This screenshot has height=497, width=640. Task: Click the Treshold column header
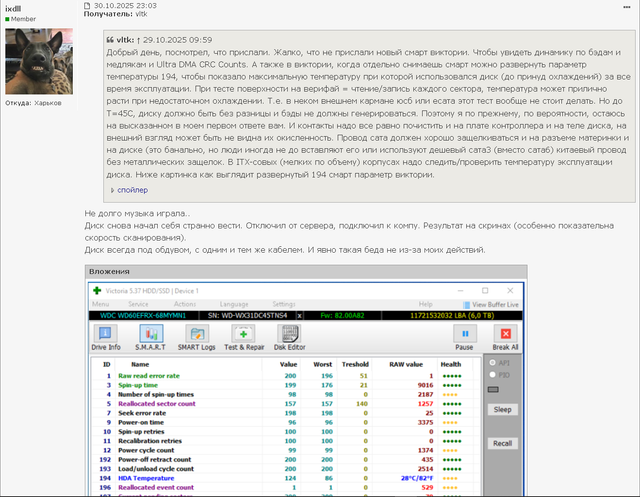(x=355, y=364)
